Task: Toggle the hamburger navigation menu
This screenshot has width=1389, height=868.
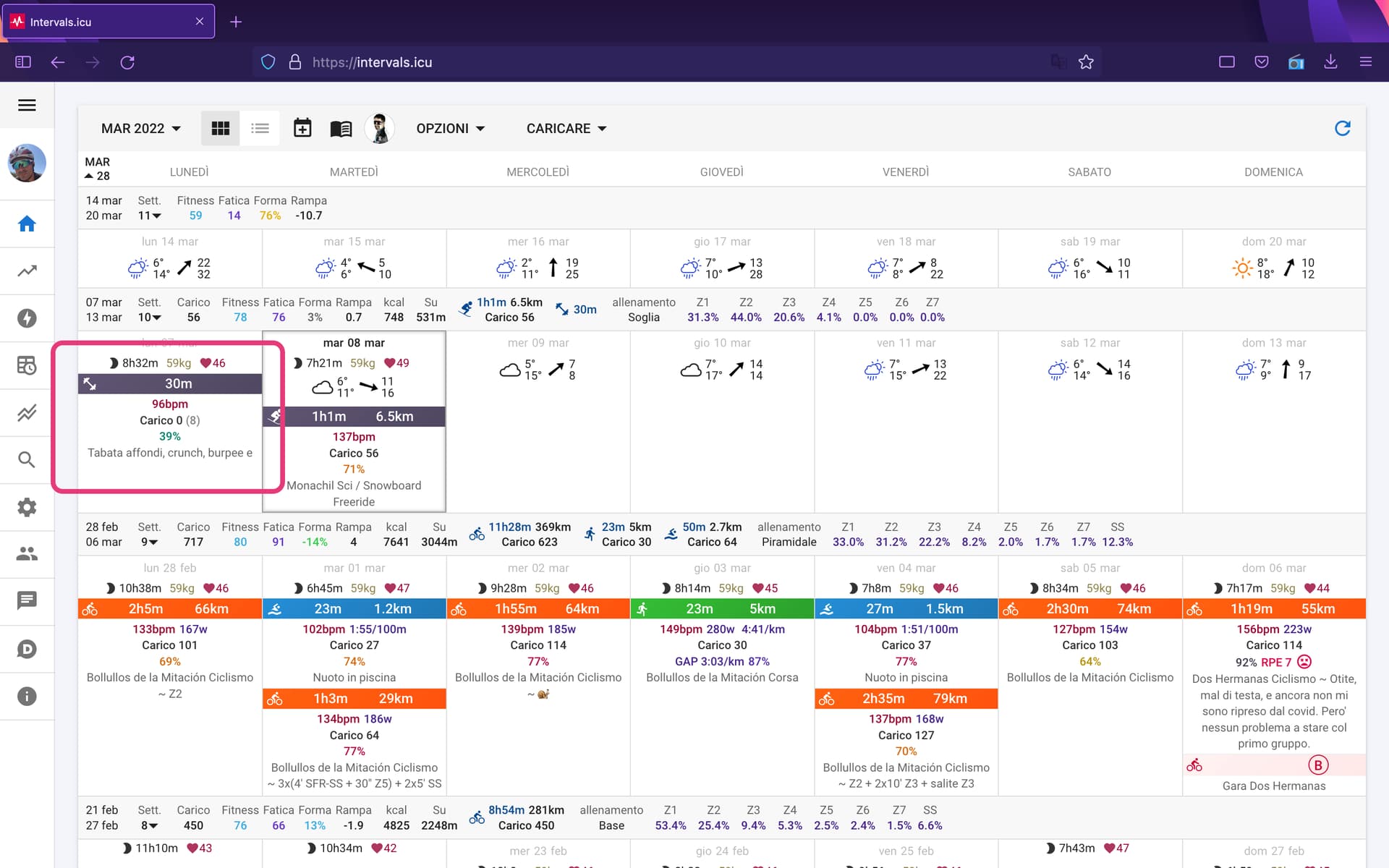Action: (x=27, y=106)
